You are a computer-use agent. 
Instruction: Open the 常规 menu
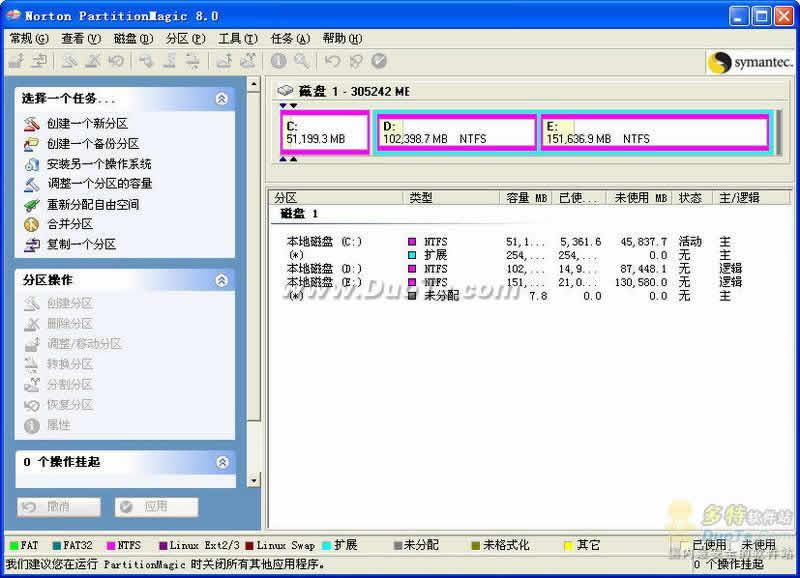coord(29,38)
